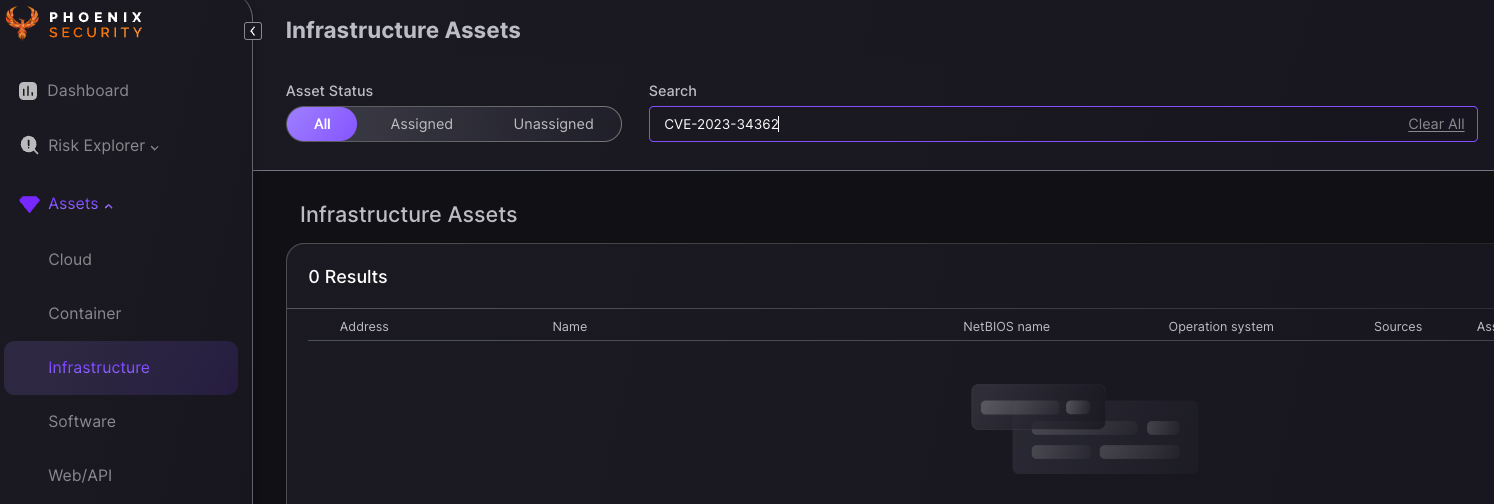Screen dimensions: 1494x504
Task: Open the Software assets page
Action: pos(82,421)
